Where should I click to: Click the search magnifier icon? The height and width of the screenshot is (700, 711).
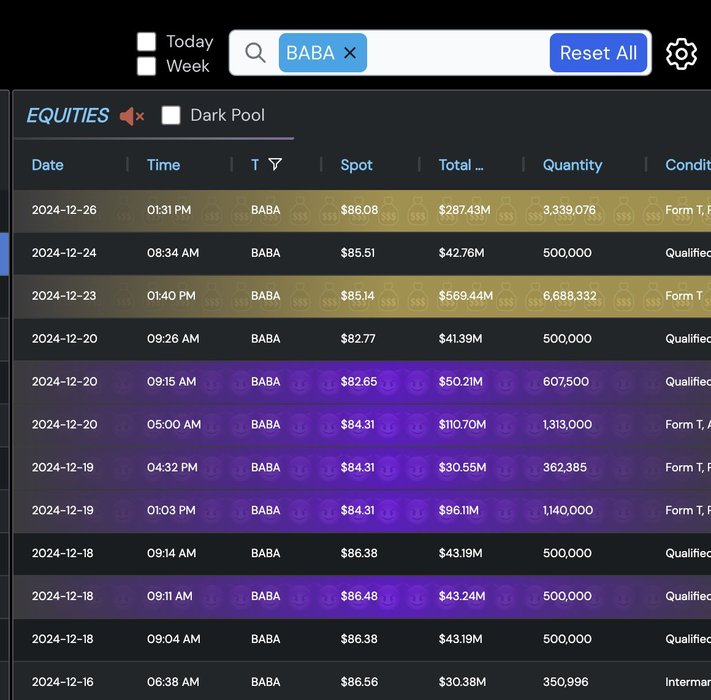[x=255, y=53]
